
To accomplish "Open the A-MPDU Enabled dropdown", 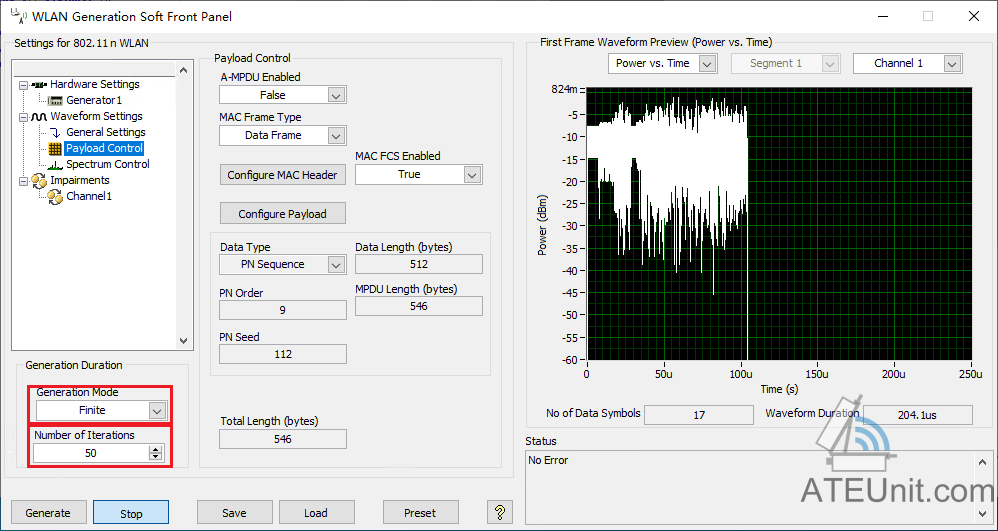I will click(337, 96).
